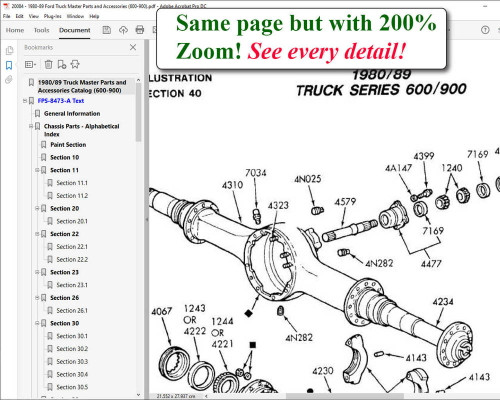This screenshot has height=400, width=500.
Task: Collapse the FPS-8473-A Text bookmark
Action: 25,101
